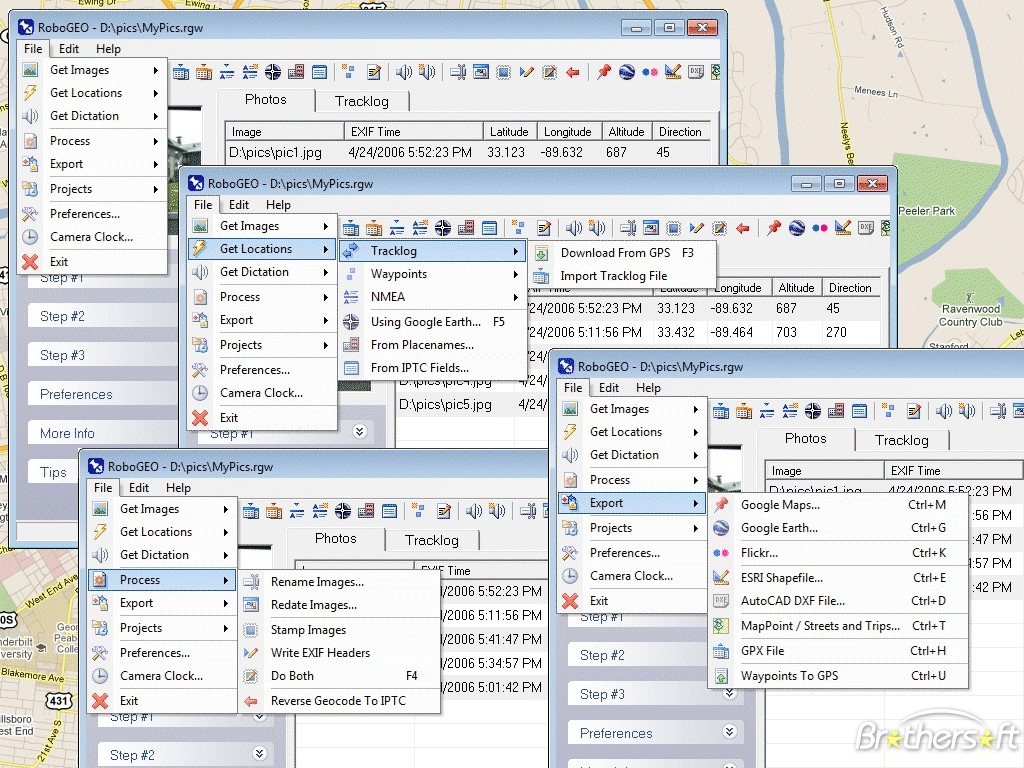Viewport: 1024px width, 768px height.
Task: Click the DXF export icon in rearmost window toolbar
Action: (x=696, y=72)
